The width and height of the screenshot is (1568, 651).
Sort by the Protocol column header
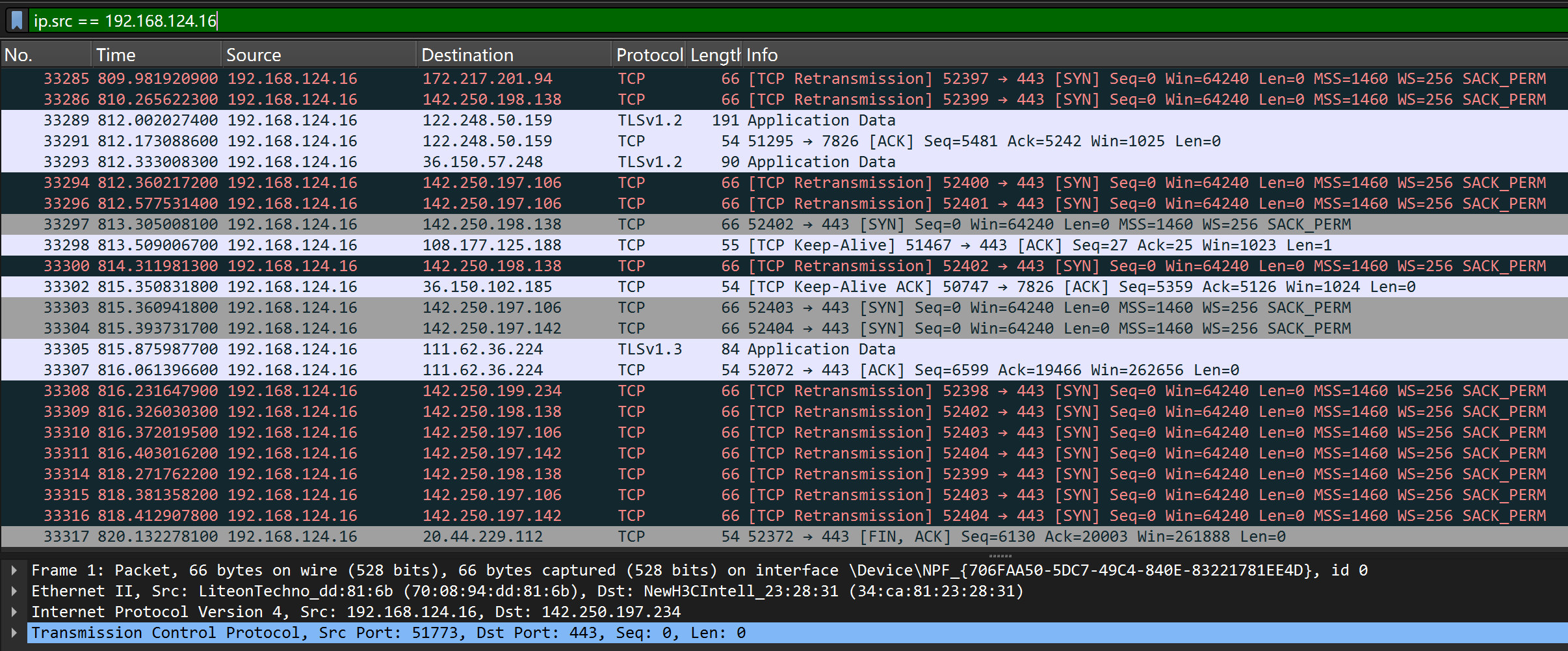point(649,55)
